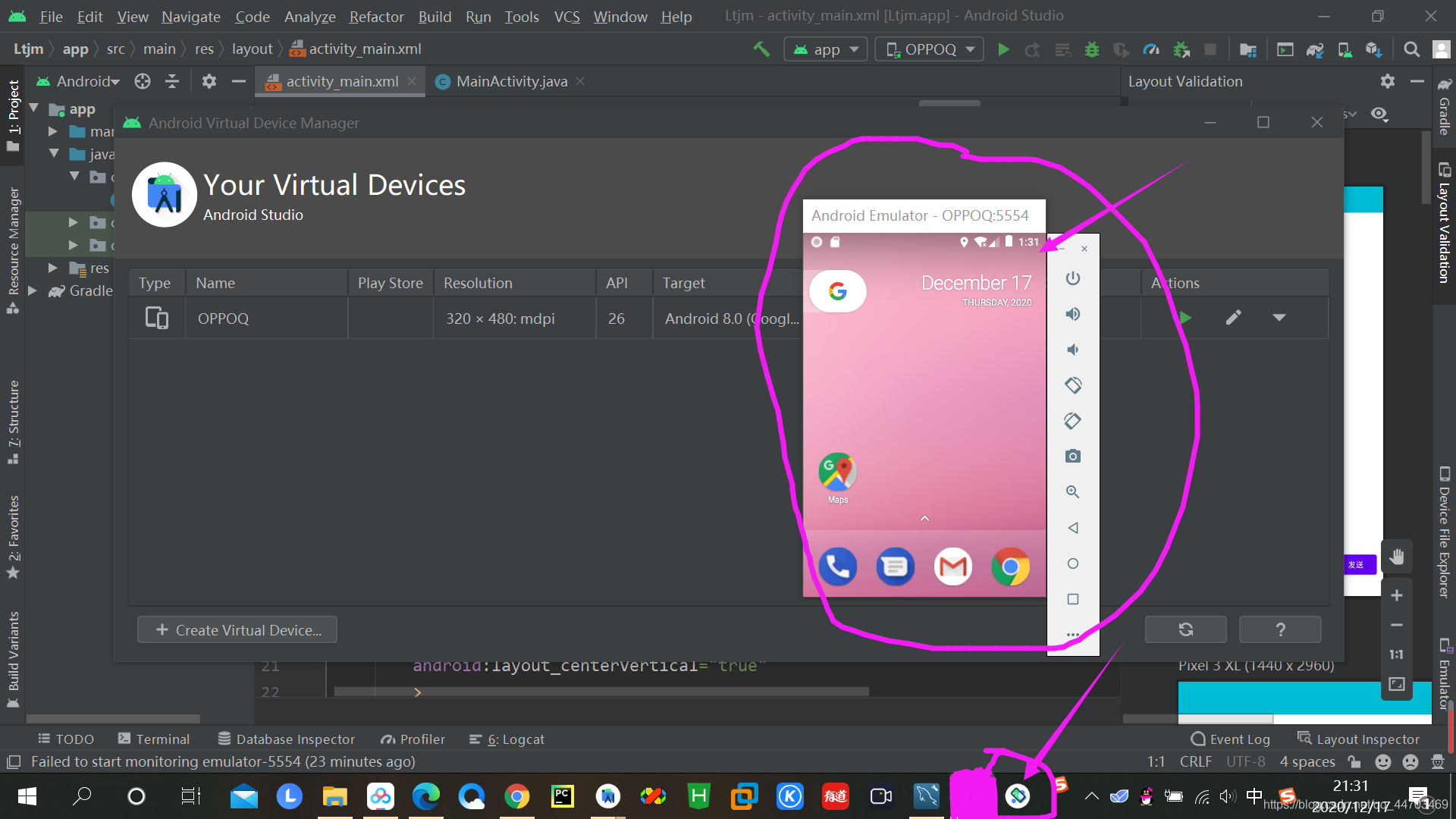
Task: Launch the OPPOQ virtual device with the green play button
Action: [1185, 318]
